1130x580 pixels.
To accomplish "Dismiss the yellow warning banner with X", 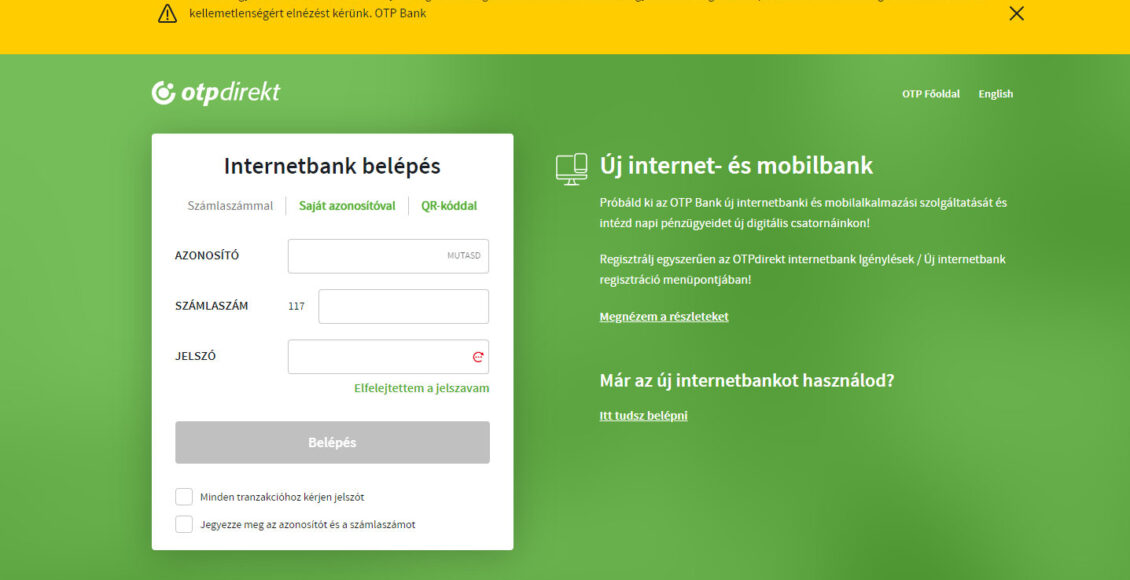I will [x=1016, y=14].
